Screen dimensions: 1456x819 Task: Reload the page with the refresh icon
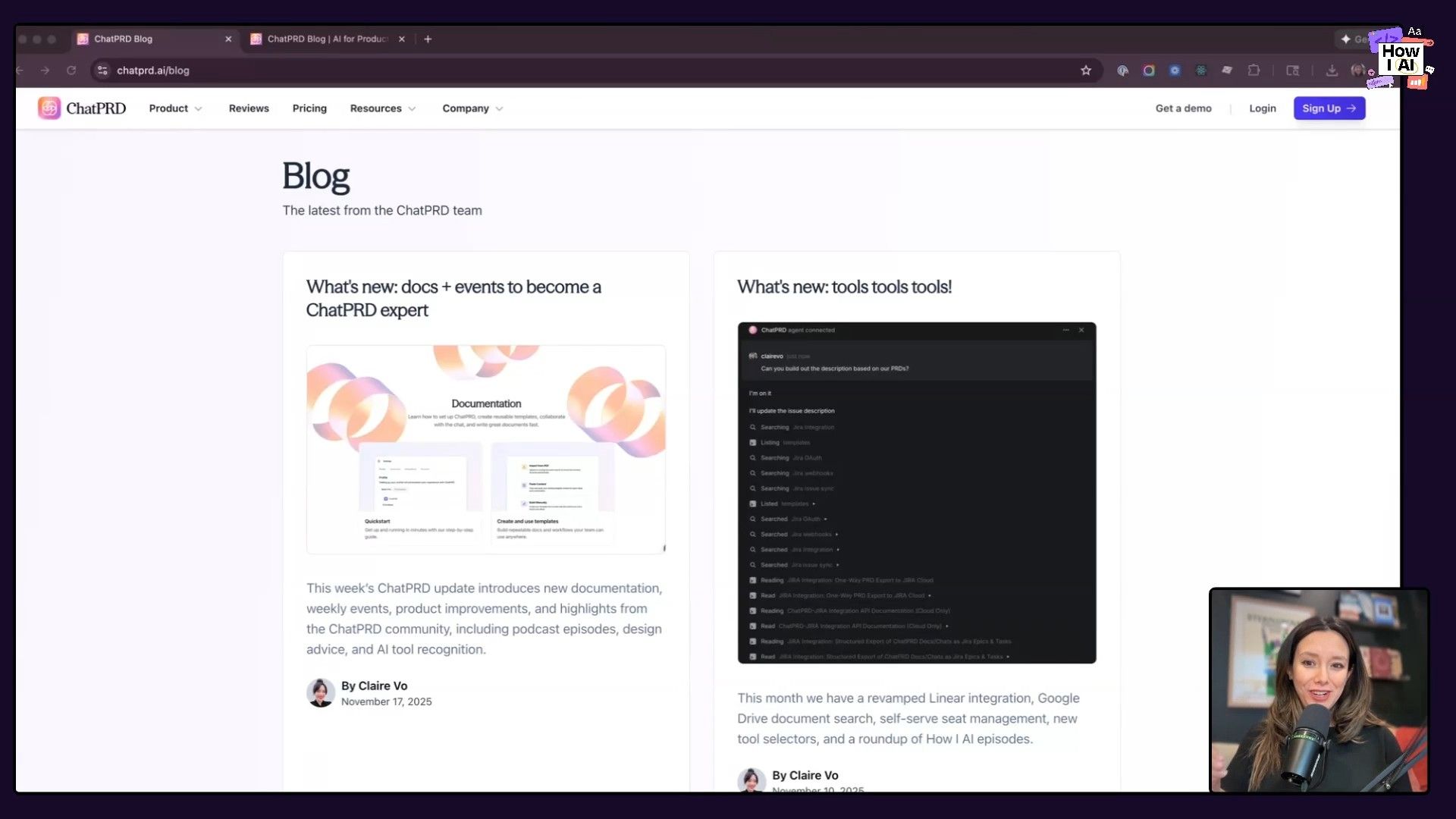[71, 71]
